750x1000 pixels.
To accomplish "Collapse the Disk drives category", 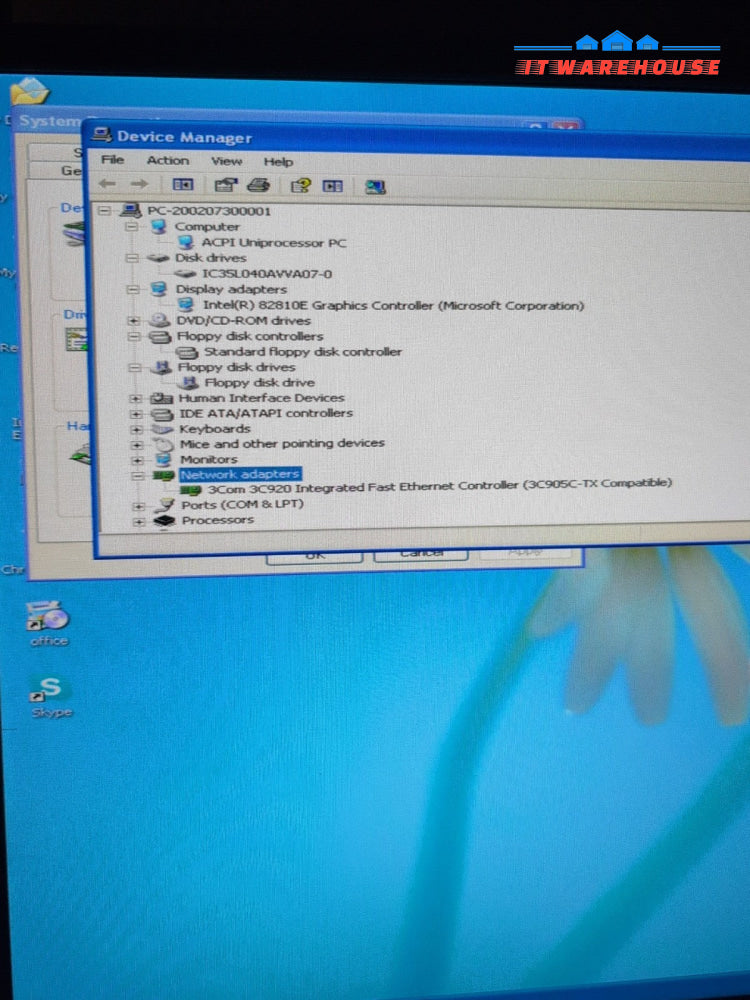I will point(132,258).
